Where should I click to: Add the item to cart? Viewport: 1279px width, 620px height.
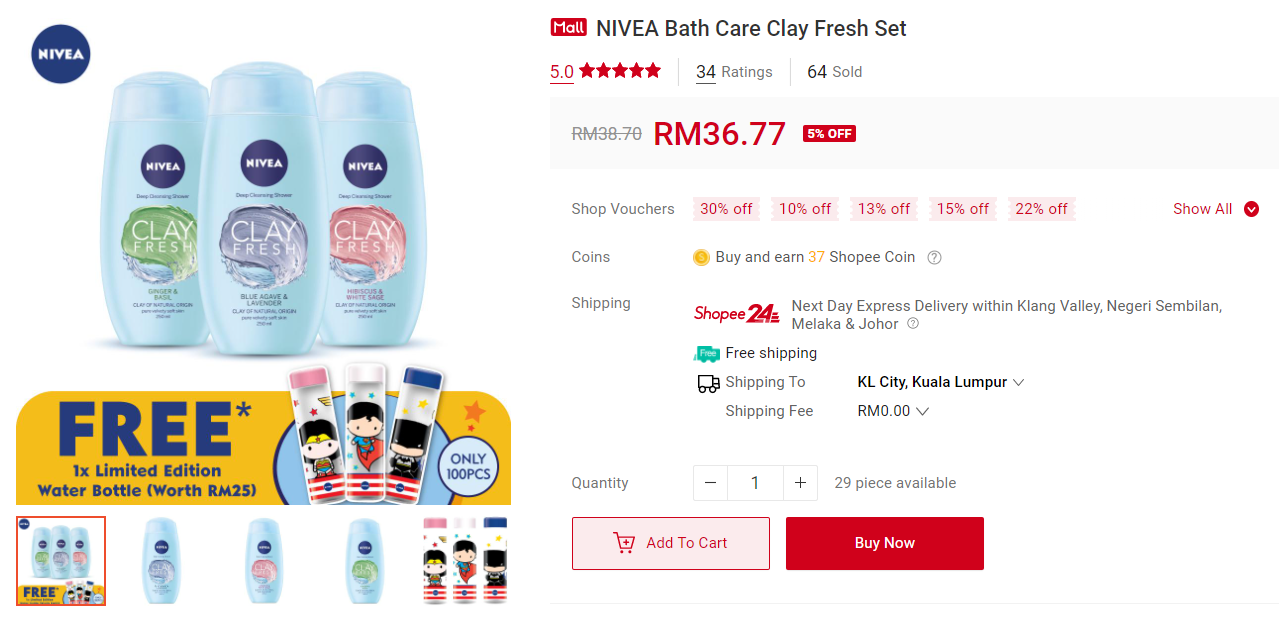[x=671, y=543]
